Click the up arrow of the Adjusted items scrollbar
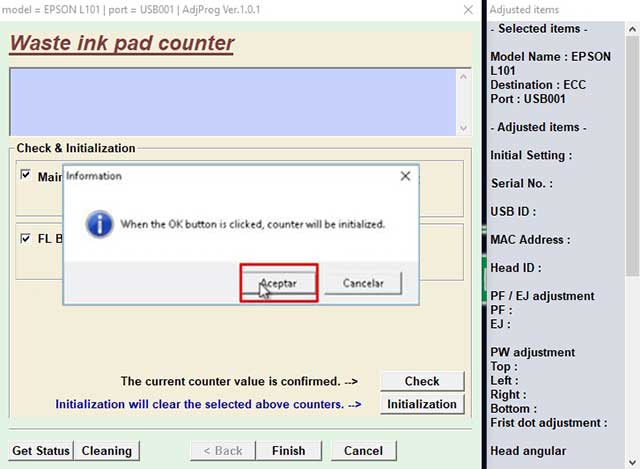The height and width of the screenshot is (469, 640). coord(632,29)
